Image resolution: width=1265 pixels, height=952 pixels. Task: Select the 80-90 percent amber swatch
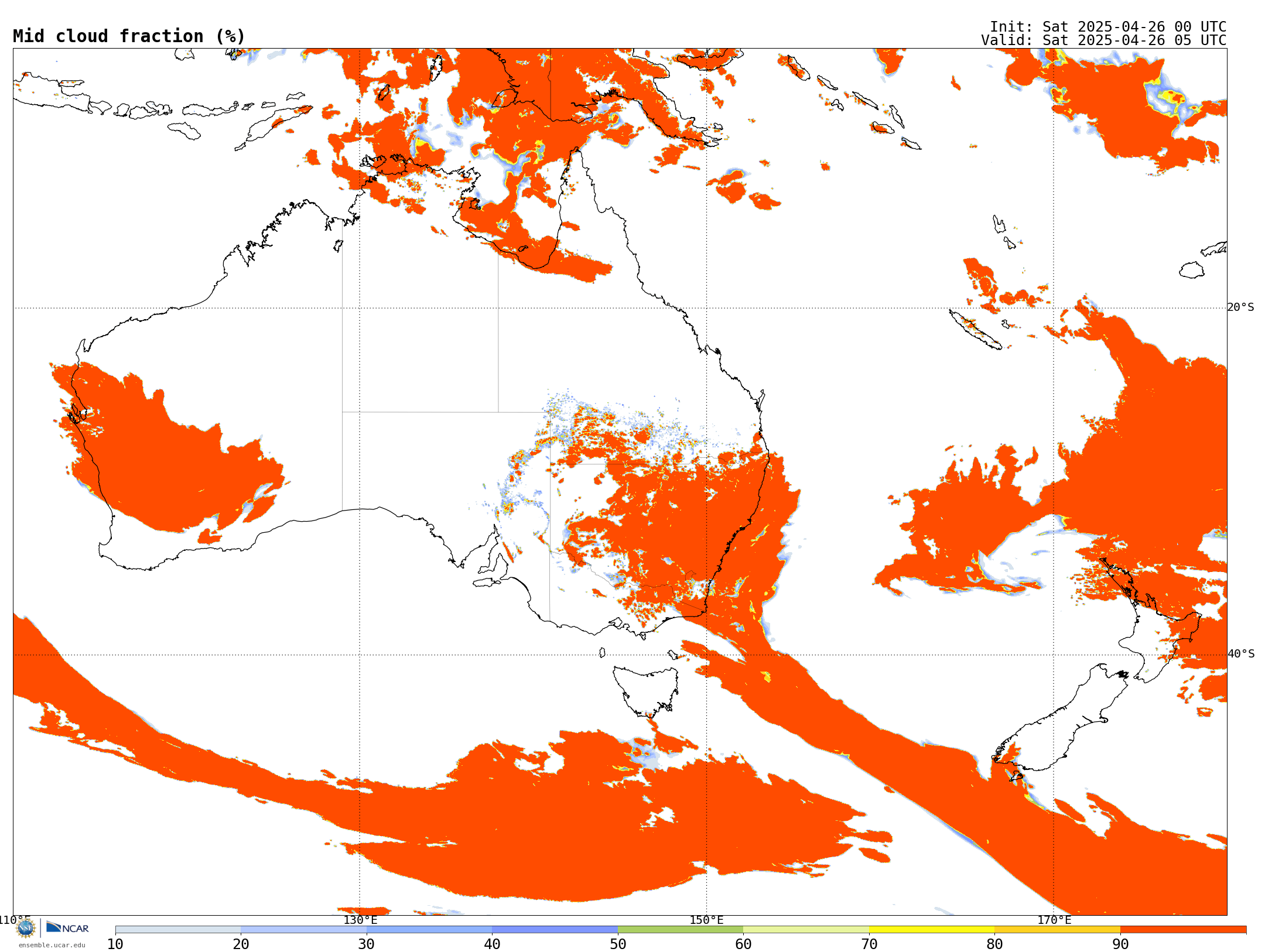coord(1057,930)
